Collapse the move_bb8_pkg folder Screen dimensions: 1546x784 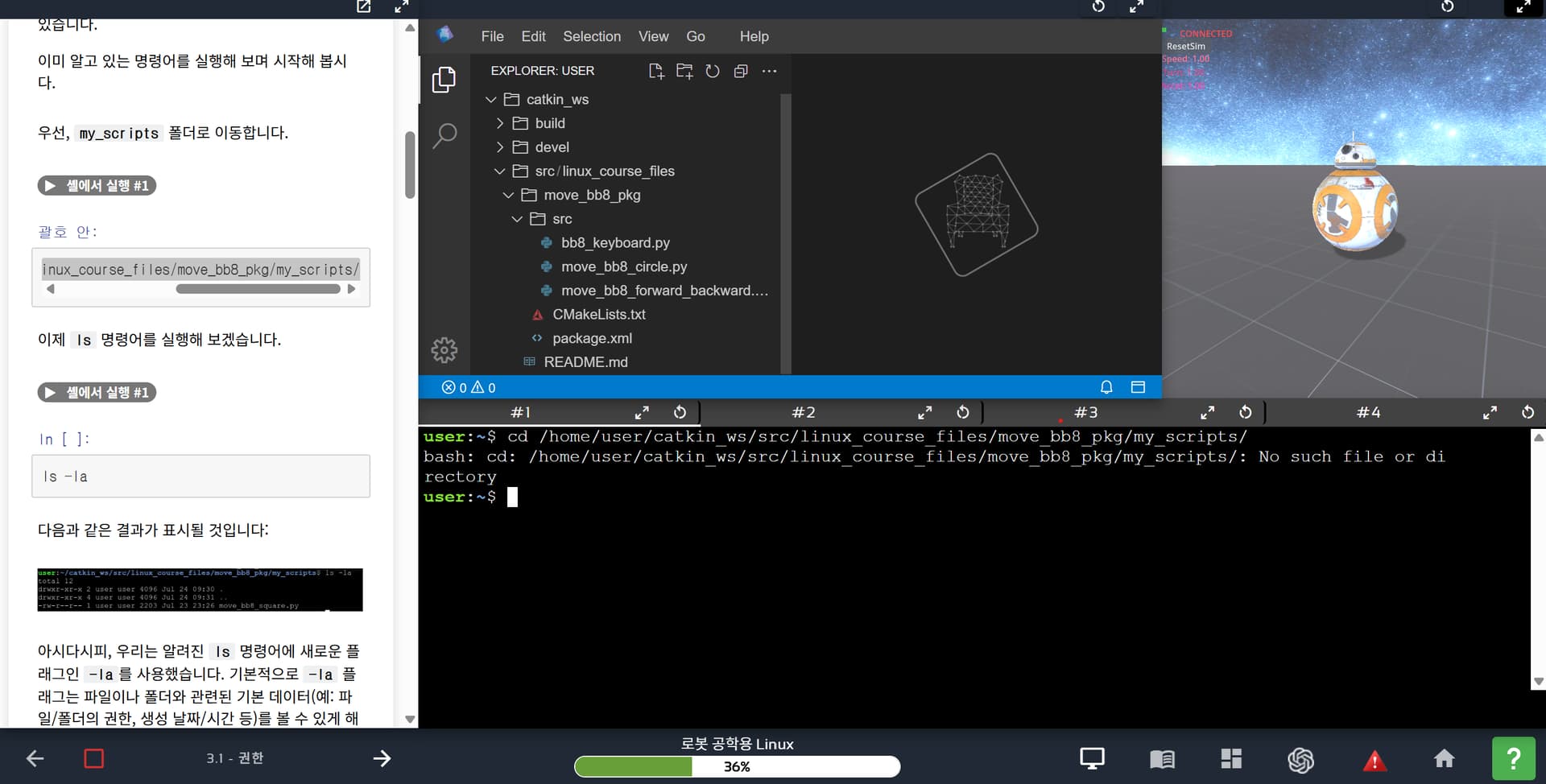tap(591, 195)
